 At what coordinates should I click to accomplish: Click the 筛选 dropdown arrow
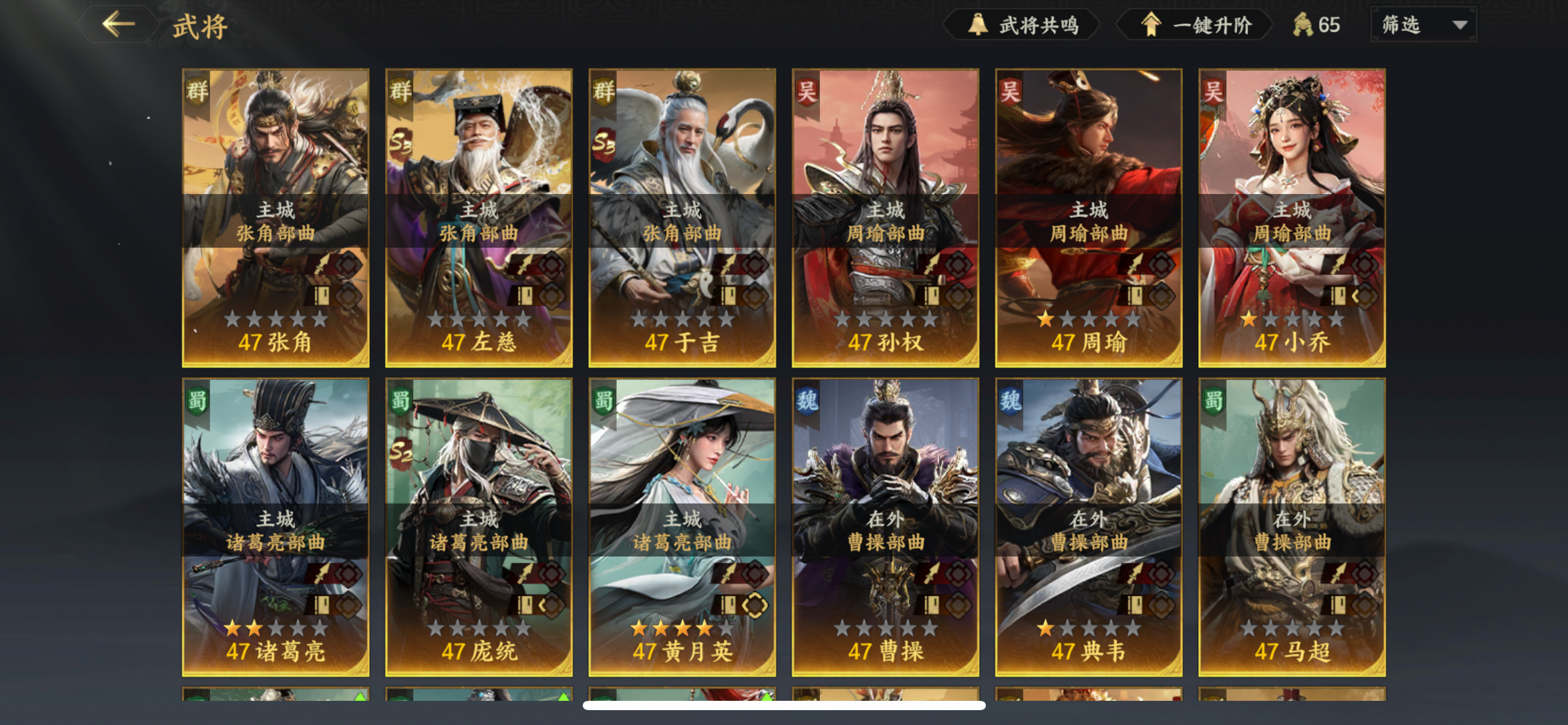(1460, 25)
